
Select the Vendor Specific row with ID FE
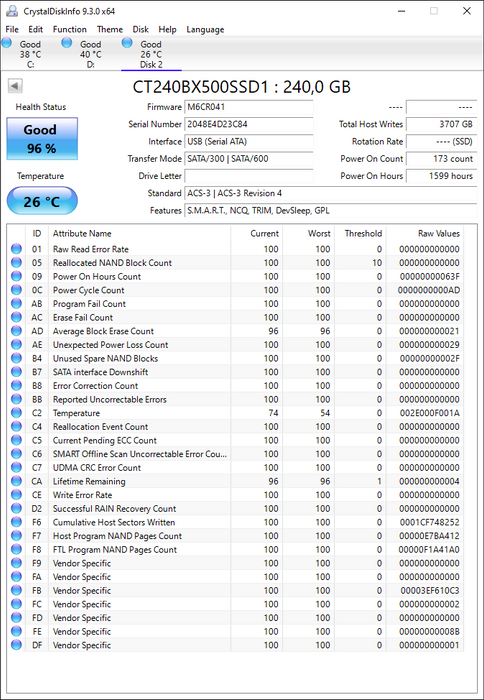coord(237,632)
